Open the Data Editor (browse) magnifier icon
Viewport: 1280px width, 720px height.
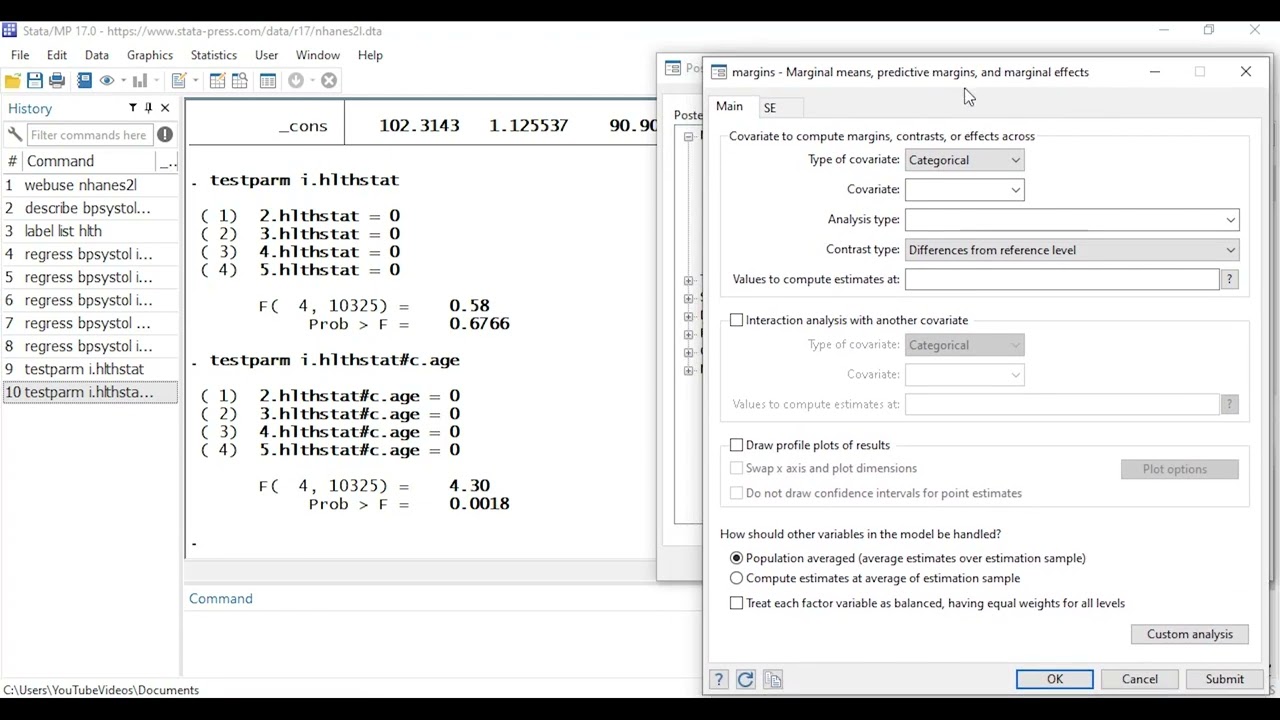(x=240, y=81)
